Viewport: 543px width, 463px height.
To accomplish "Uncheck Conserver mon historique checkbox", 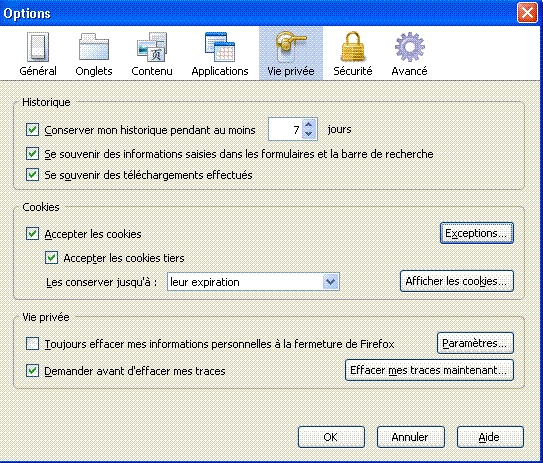I will pyautogui.click(x=33, y=130).
